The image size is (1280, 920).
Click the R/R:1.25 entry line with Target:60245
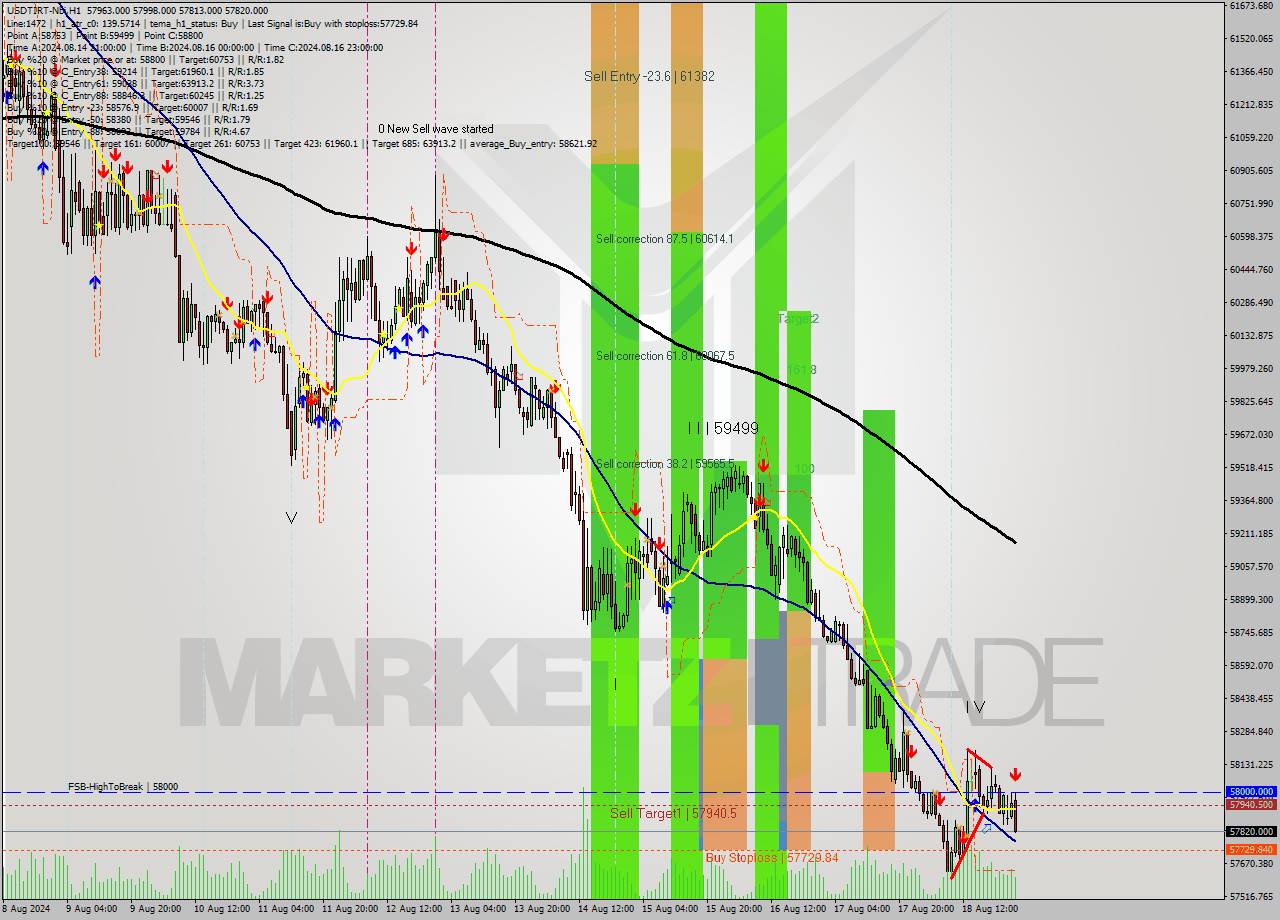(x=135, y=95)
